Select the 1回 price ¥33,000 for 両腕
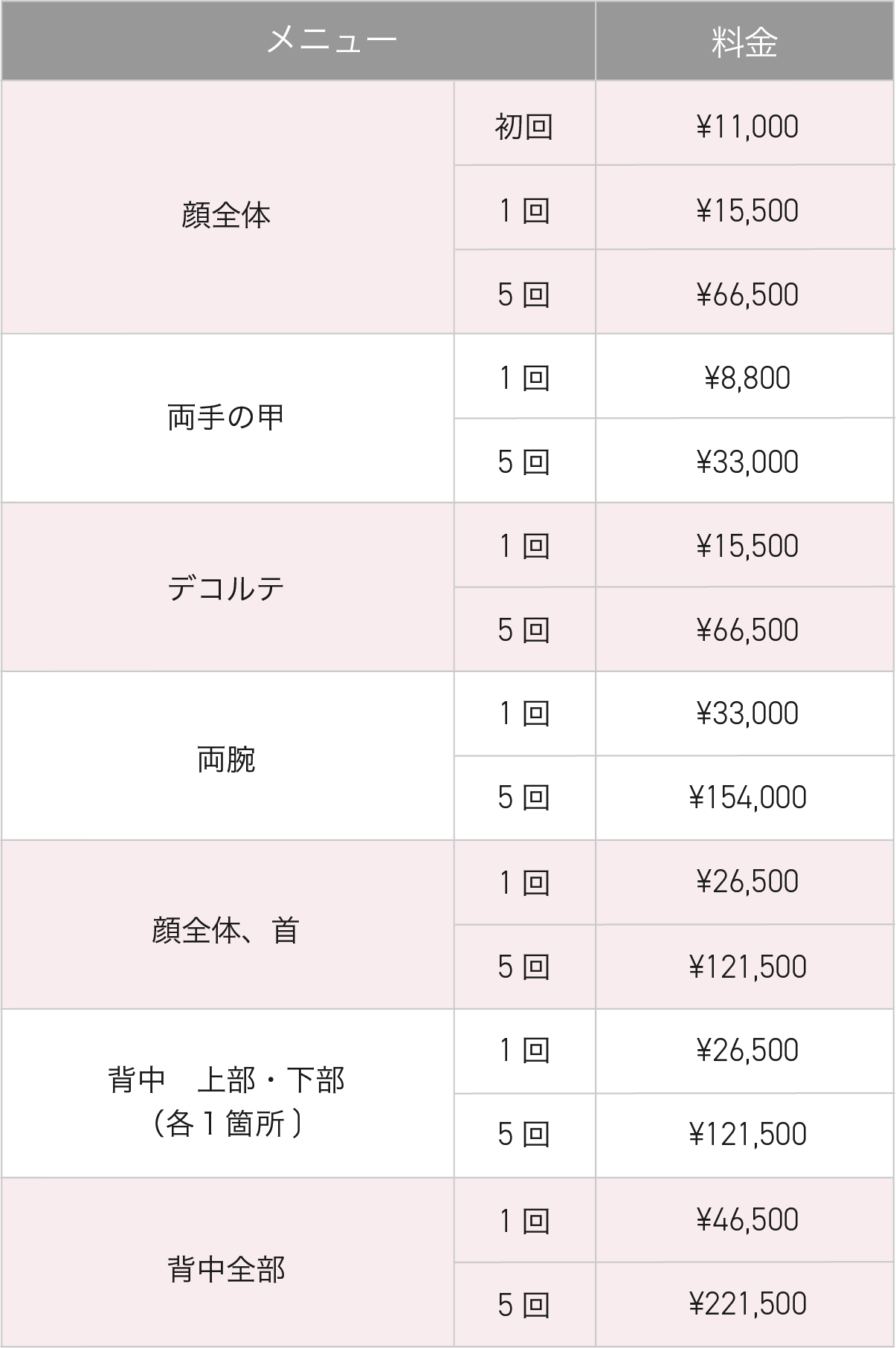896x1348 pixels. tap(747, 714)
